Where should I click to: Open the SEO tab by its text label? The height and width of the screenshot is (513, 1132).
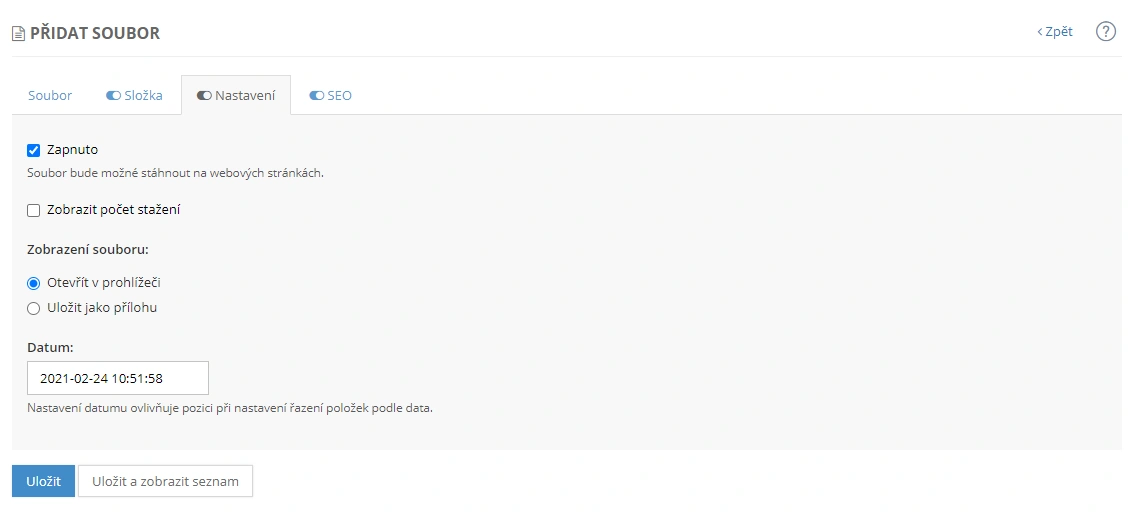tap(340, 96)
